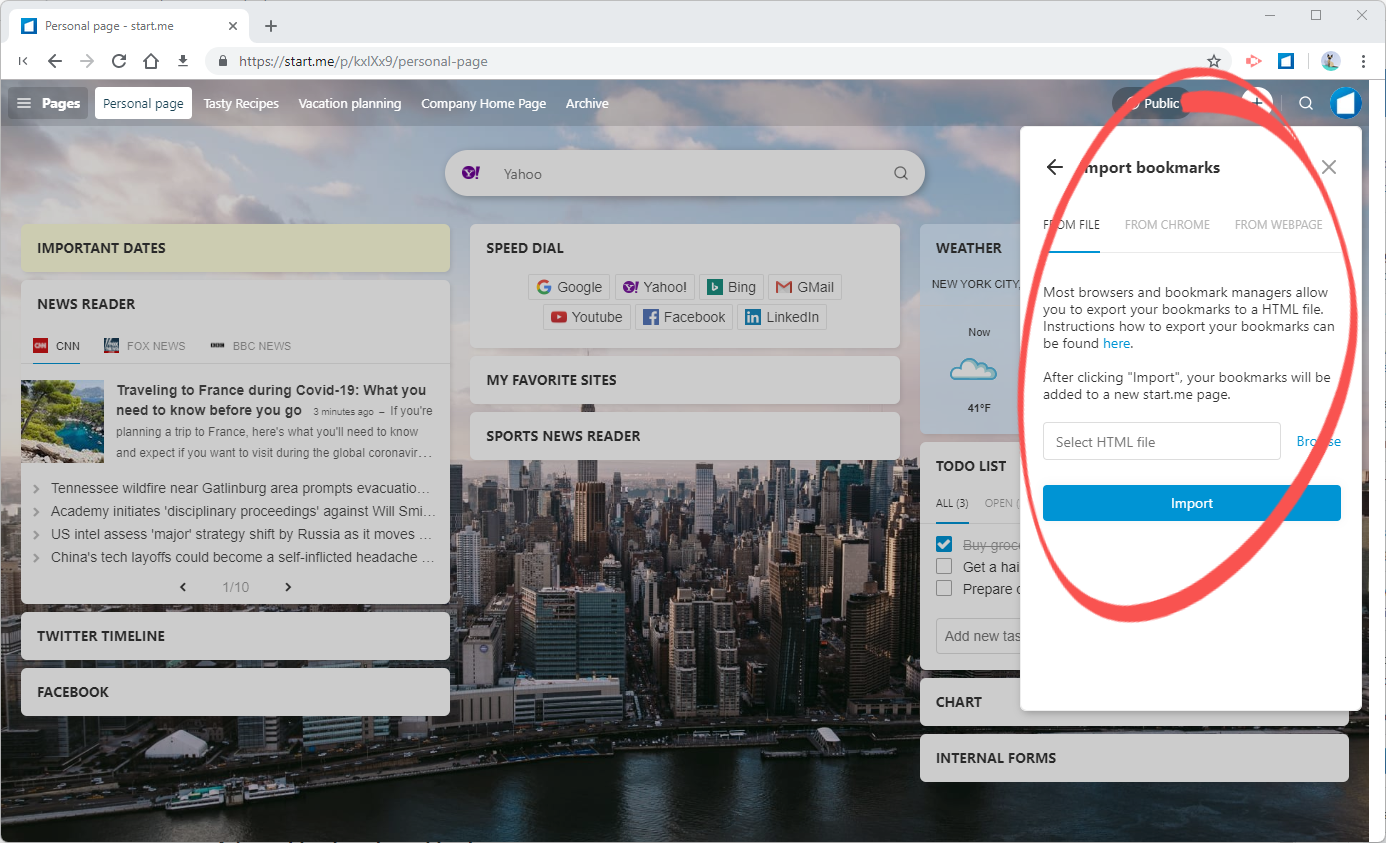Click the browser forward arrow
Viewport: 1386px width, 843px height.
87,61
